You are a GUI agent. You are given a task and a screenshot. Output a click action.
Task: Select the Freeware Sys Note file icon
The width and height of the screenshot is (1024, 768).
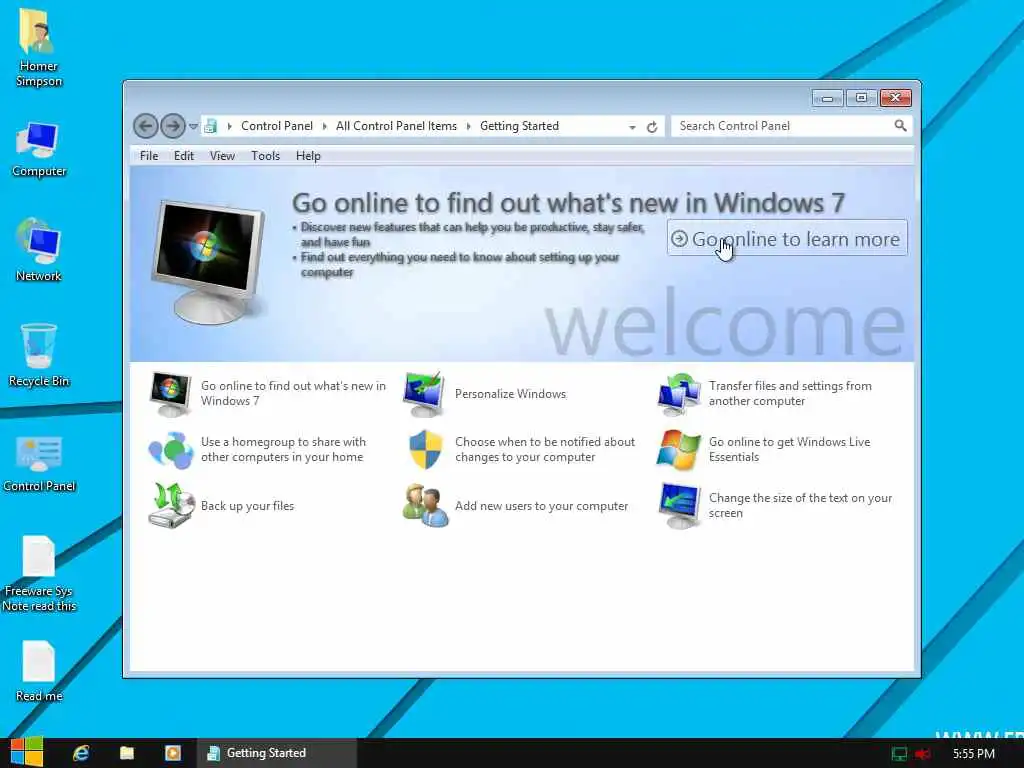(39, 556)
